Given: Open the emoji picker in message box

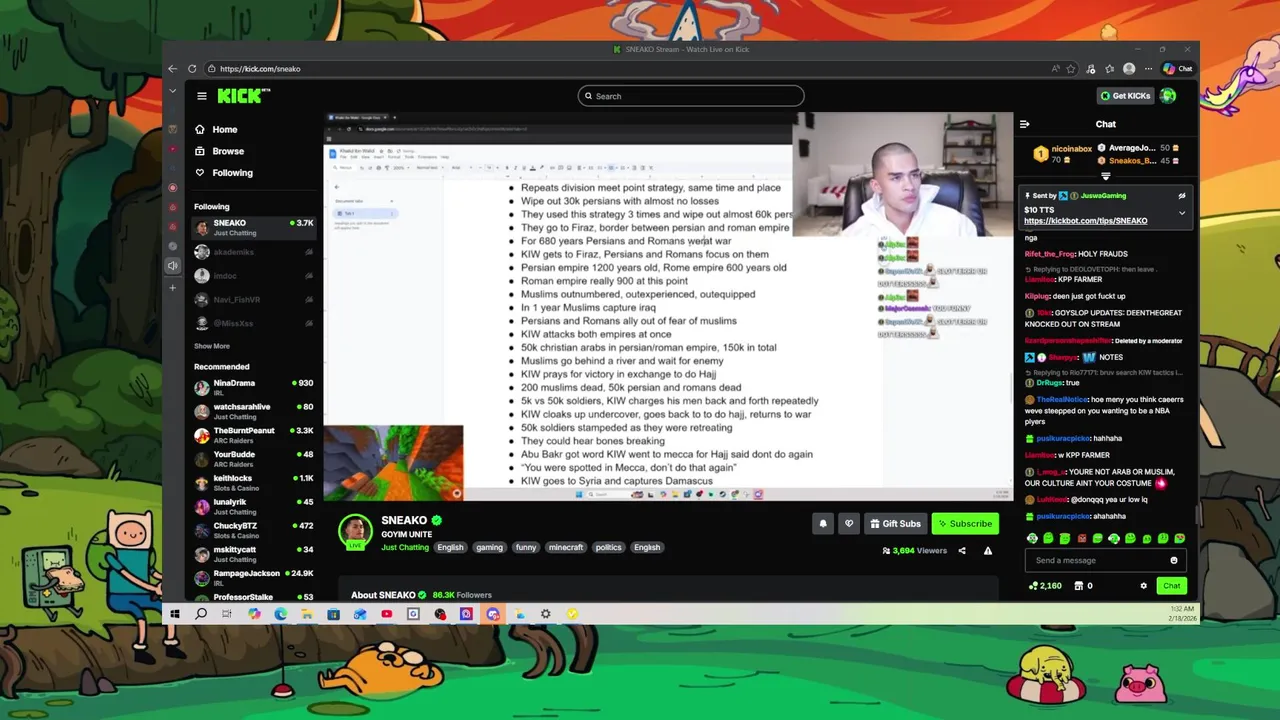Looking at the screenshot, I should [1174, 560].
